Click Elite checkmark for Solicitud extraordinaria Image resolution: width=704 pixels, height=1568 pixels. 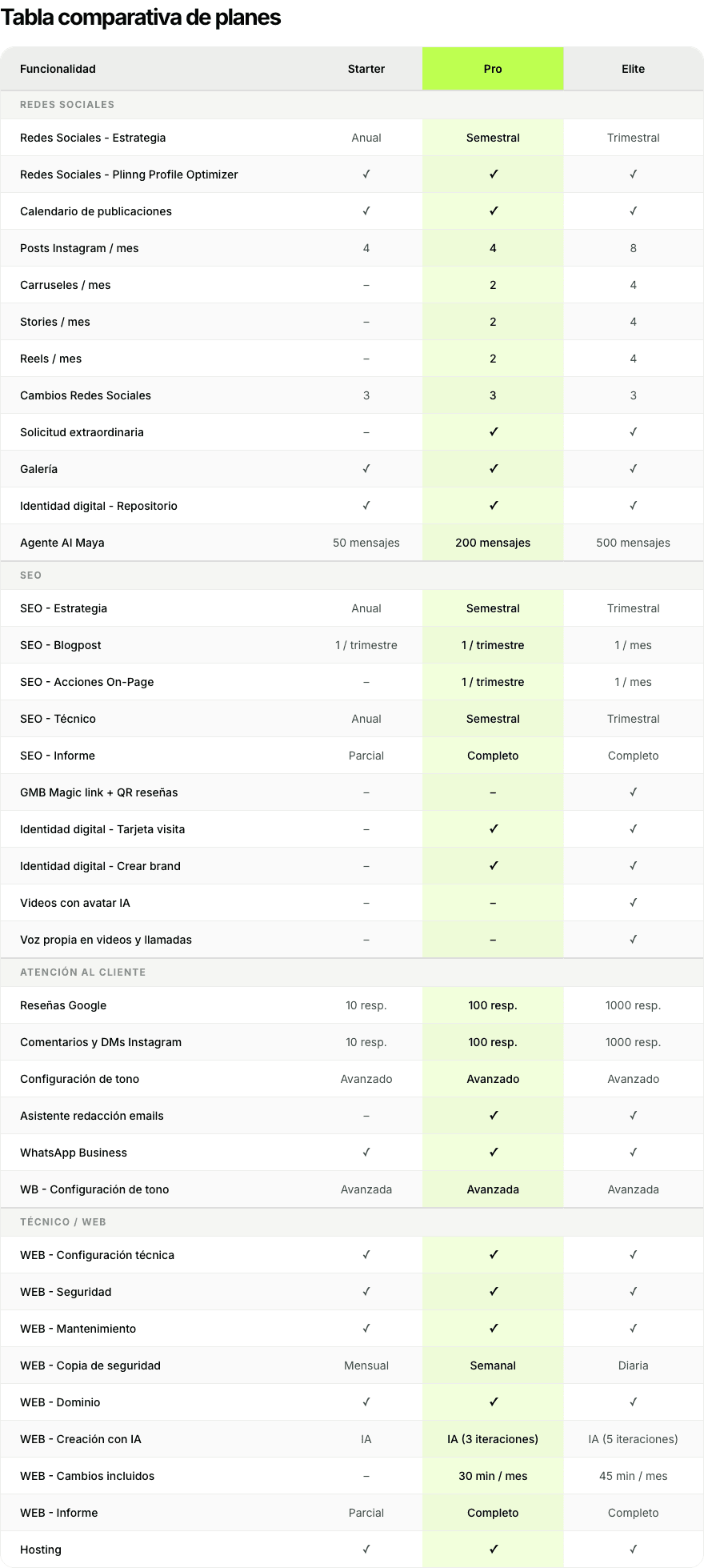click(633, 432)
